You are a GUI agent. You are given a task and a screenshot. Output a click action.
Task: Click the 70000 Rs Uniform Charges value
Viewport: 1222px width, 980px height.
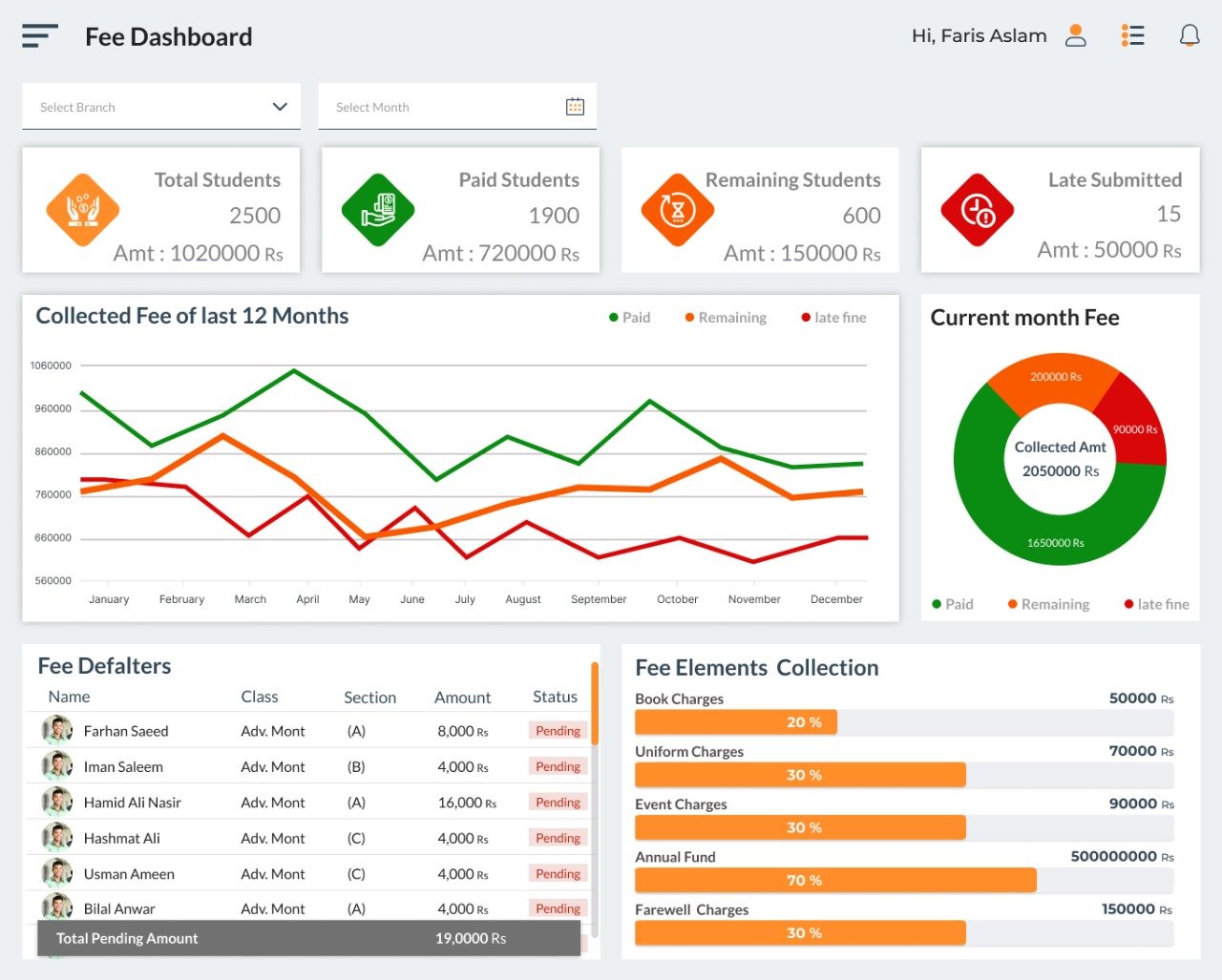(x=1141, y=751)
